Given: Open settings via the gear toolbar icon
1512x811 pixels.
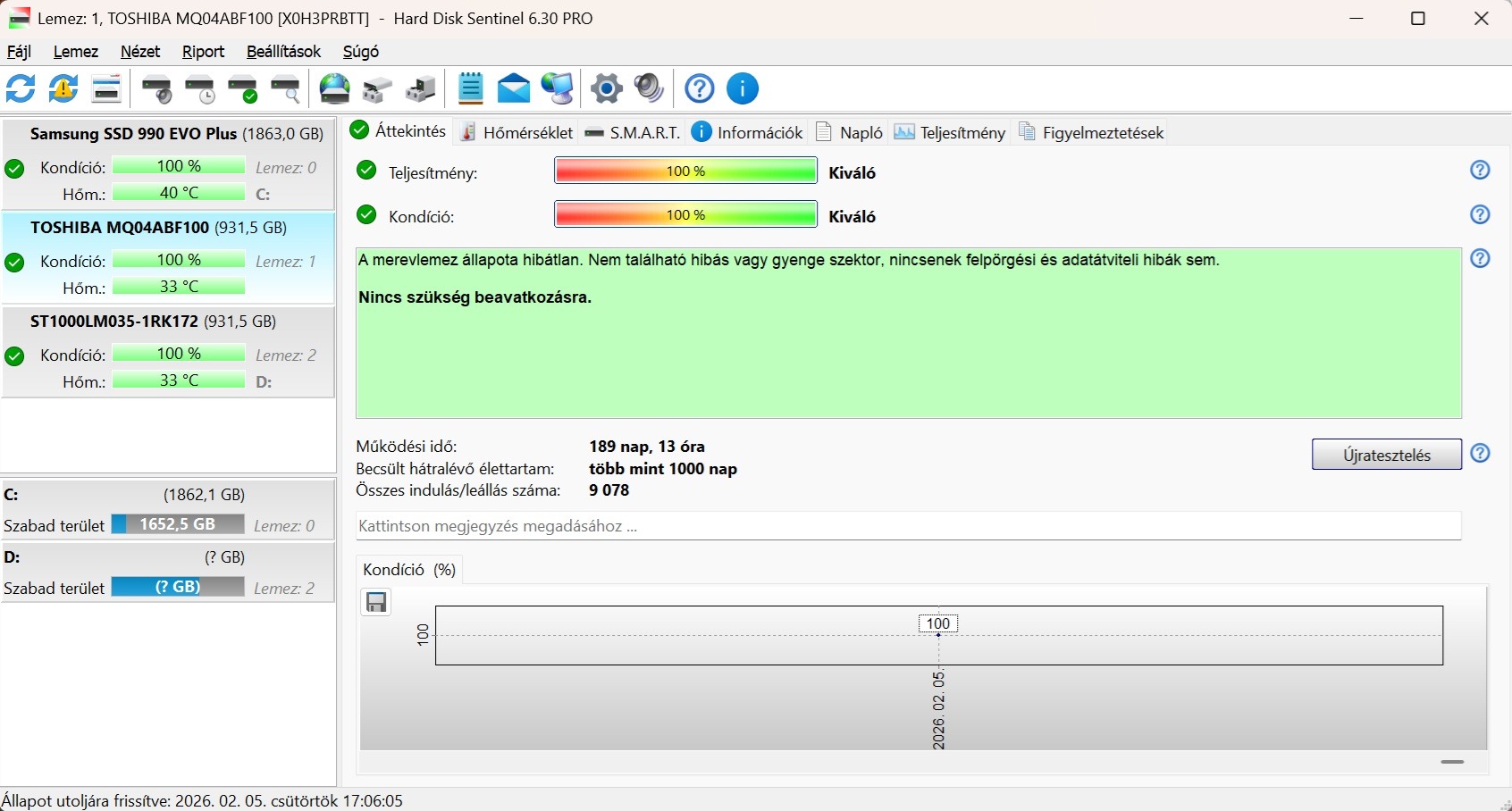Looking at the screenshot, I should tap(607, 88).
